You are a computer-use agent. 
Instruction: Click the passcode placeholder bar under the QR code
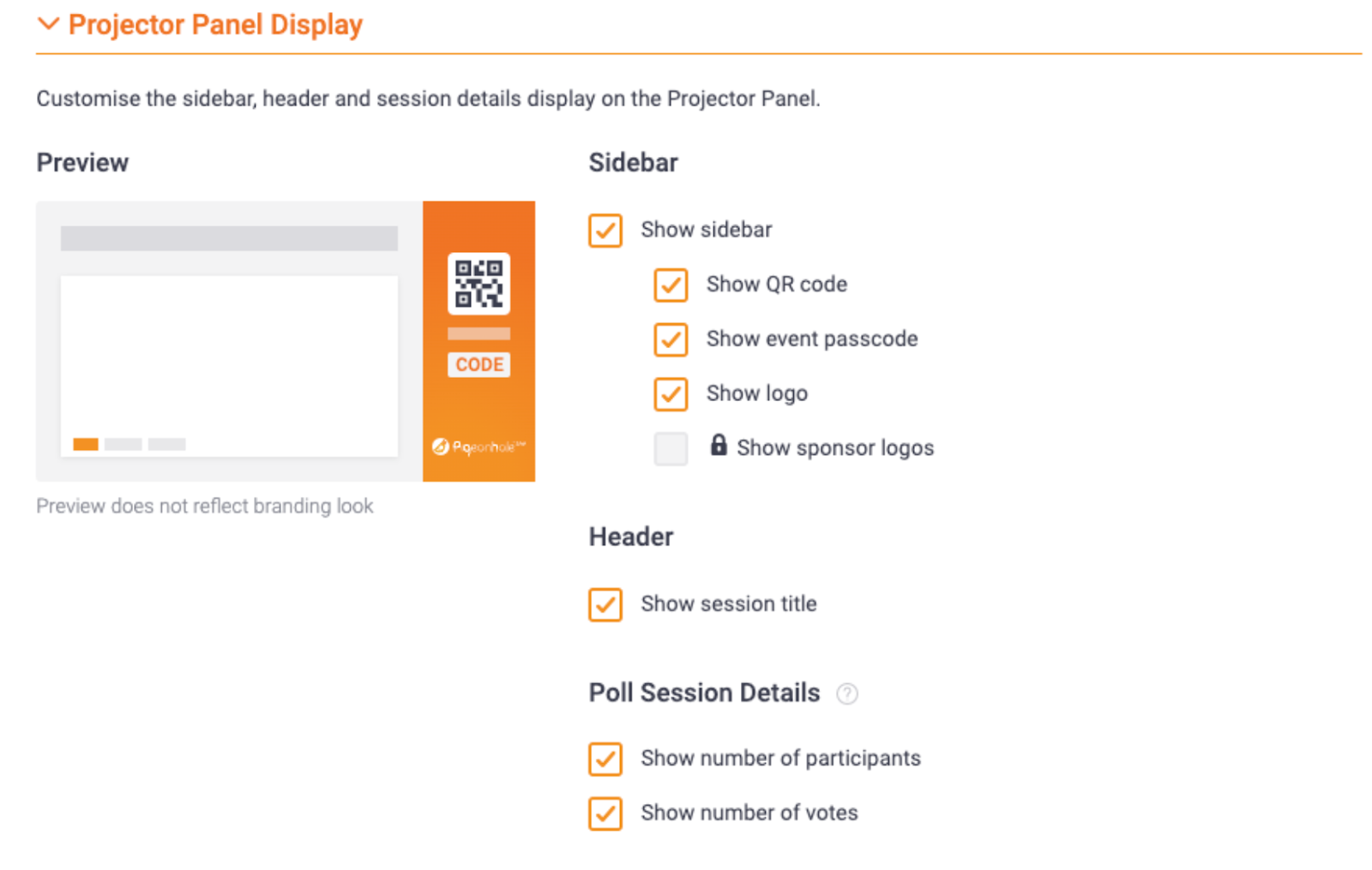[x=478, y=333]
